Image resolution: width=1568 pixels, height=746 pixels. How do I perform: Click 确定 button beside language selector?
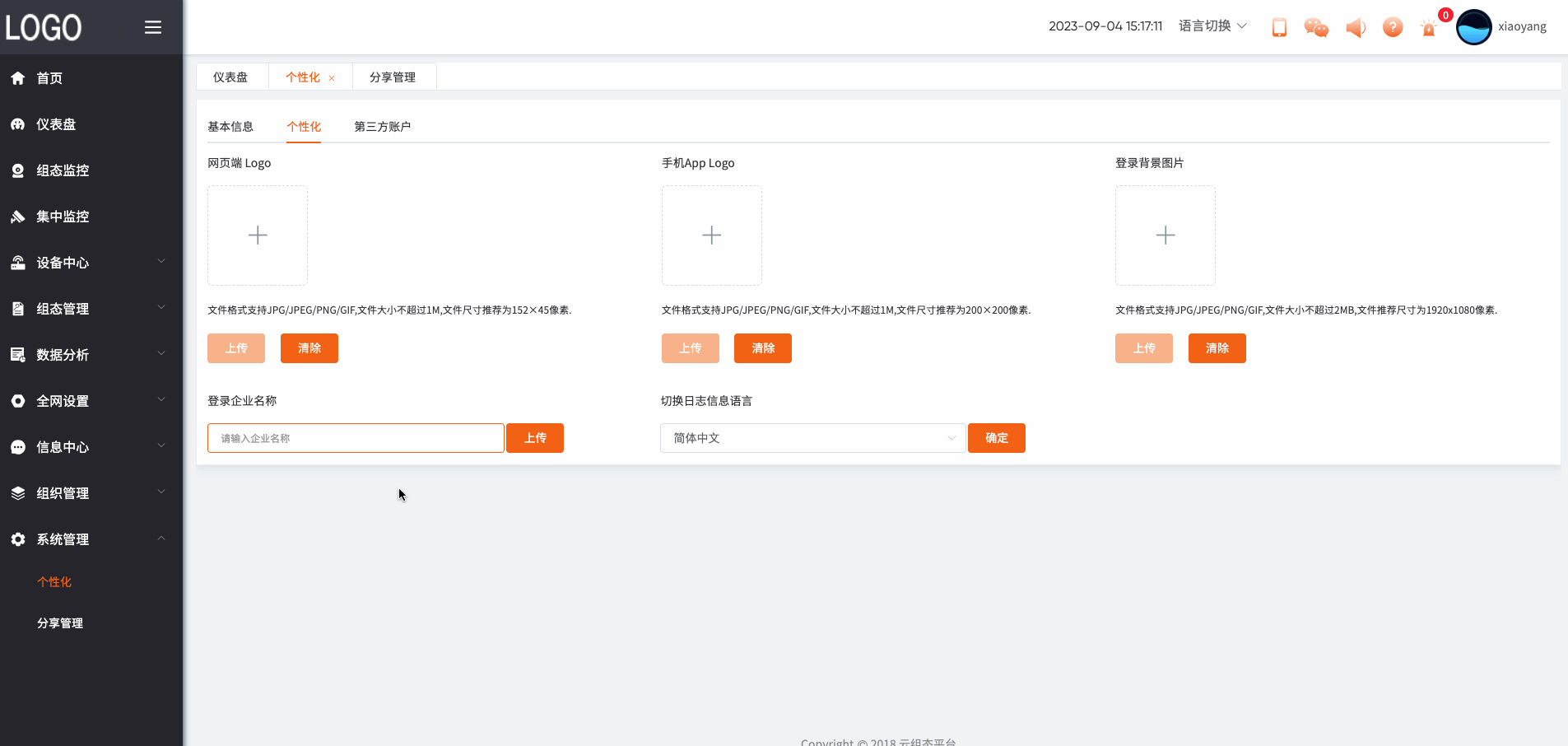[996, 438]
